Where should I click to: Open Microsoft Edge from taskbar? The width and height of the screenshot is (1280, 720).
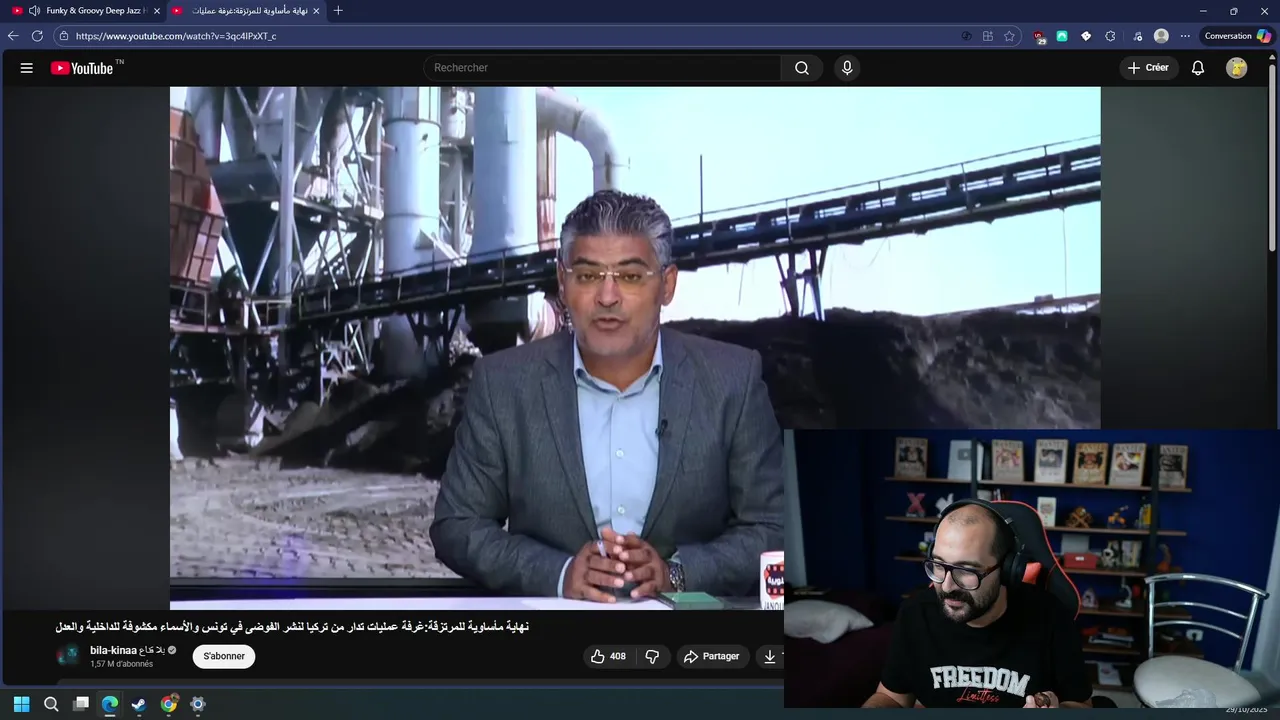[110, 704]
